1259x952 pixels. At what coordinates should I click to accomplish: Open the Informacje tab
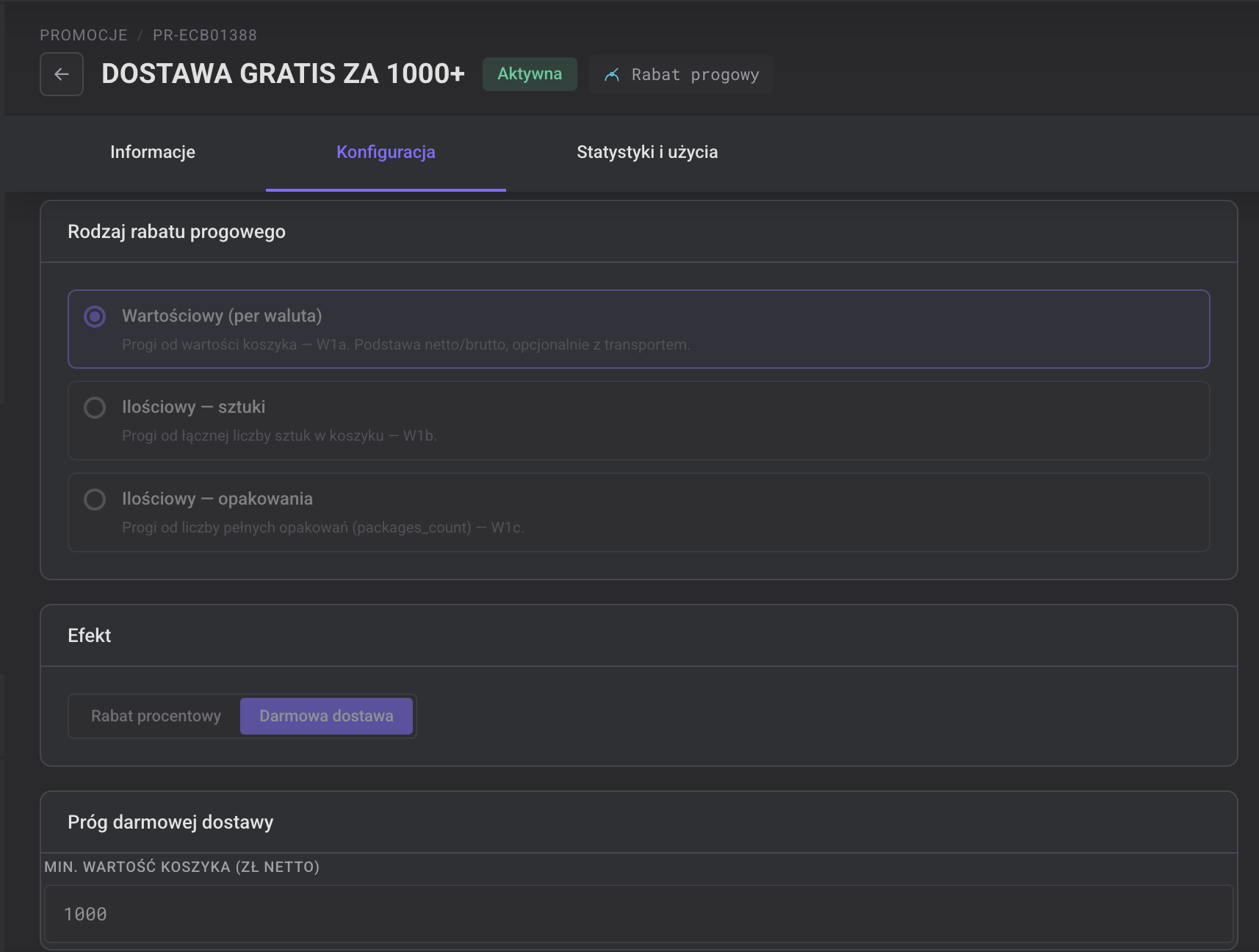pos(153,152)
